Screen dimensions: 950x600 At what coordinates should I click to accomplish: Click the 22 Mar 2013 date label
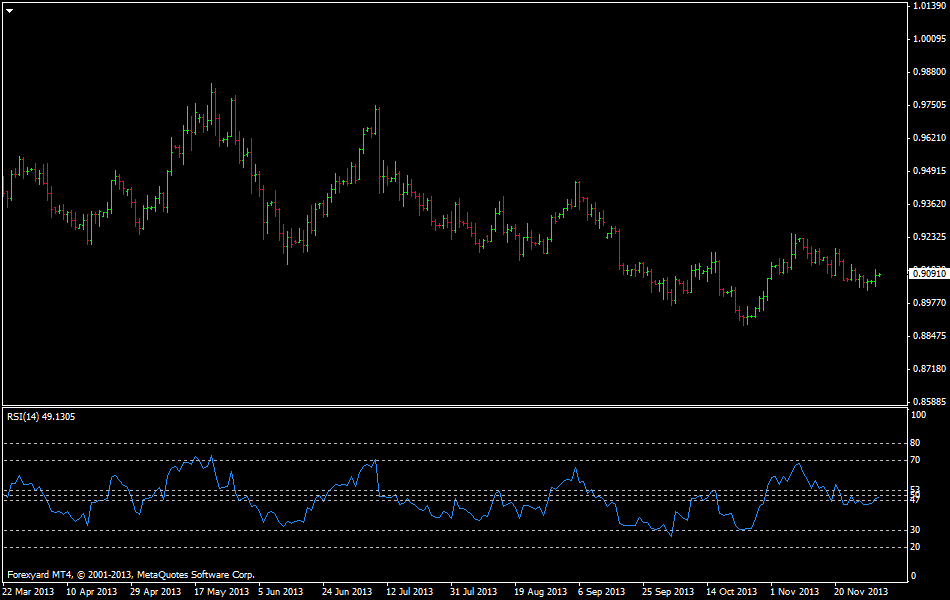30,591
